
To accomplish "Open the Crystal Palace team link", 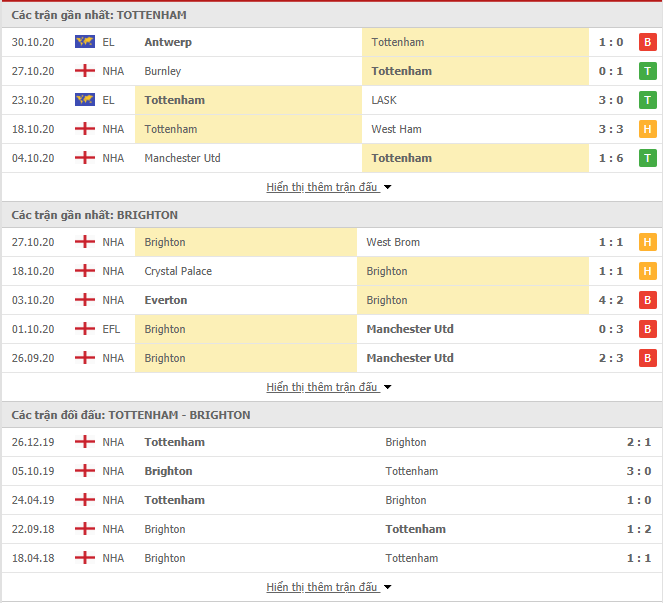I will tap(178, 271).
